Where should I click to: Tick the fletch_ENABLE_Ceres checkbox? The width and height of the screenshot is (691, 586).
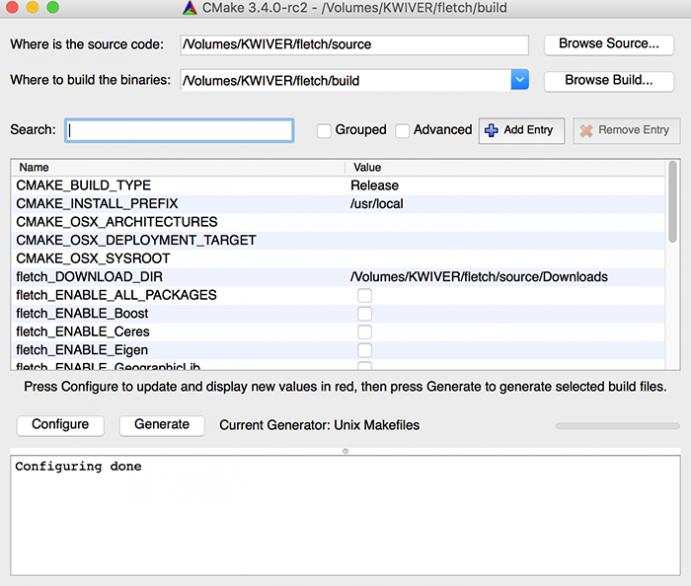[364, 332]
